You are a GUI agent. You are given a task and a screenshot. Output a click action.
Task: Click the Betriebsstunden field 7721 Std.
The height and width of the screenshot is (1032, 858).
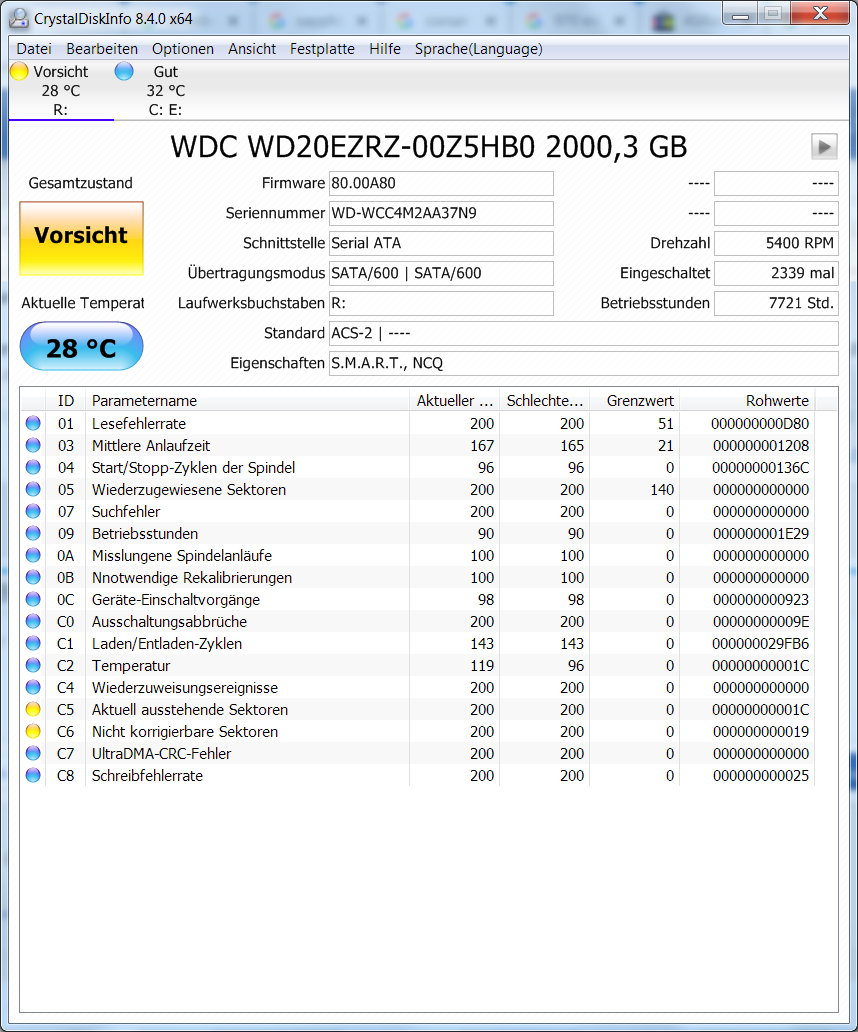[x=776, y=303]
